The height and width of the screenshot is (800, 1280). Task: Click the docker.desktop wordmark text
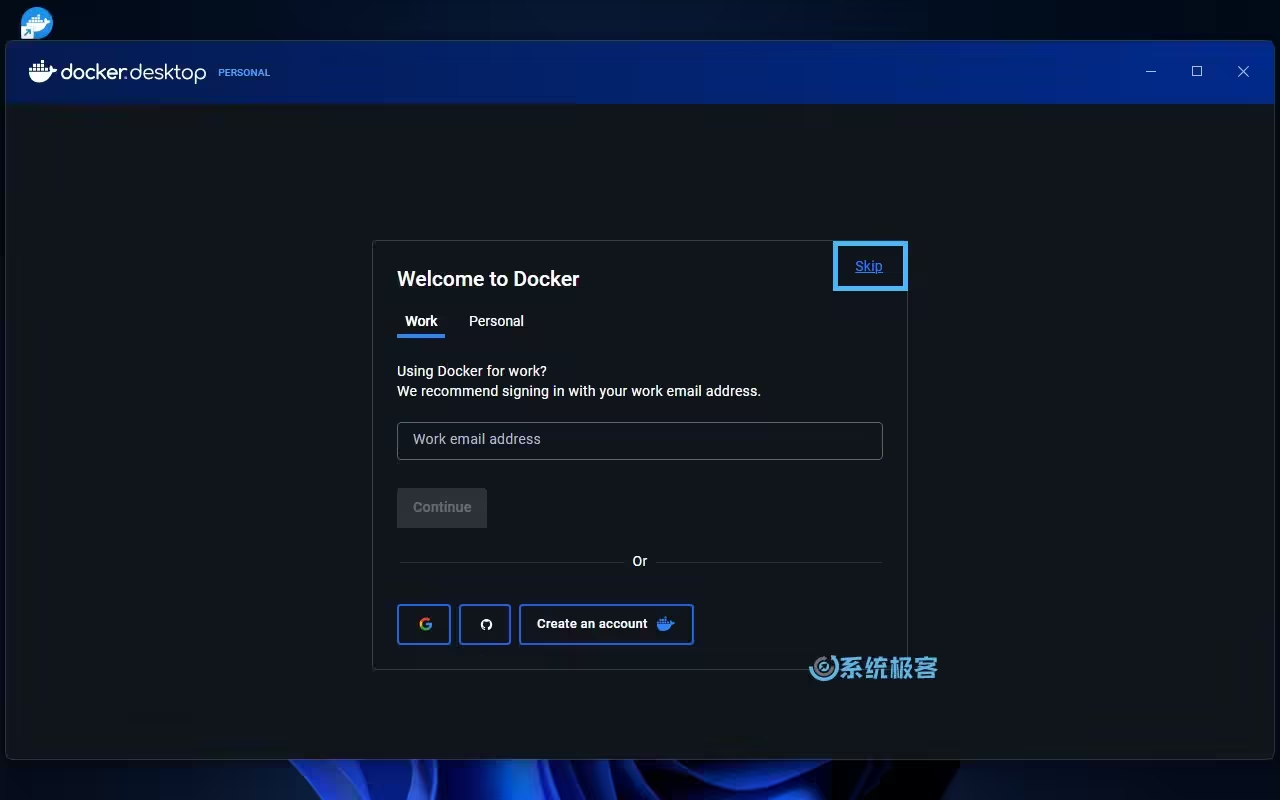pos(133,73)
